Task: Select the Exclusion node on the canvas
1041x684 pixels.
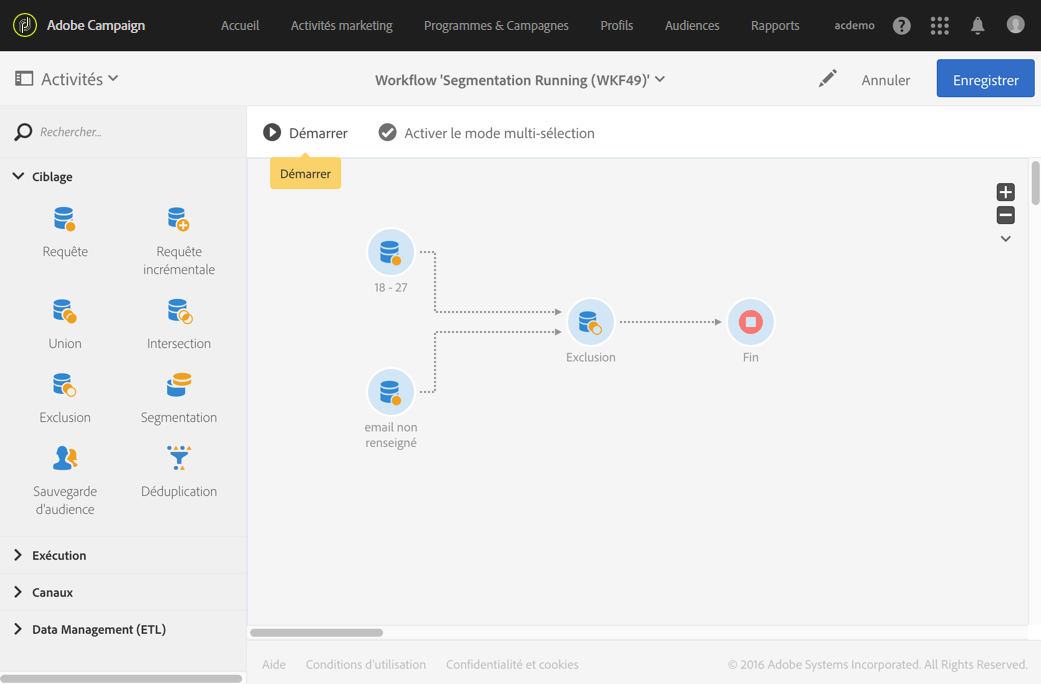Action: pyautogui.click(x=590, y=322)
